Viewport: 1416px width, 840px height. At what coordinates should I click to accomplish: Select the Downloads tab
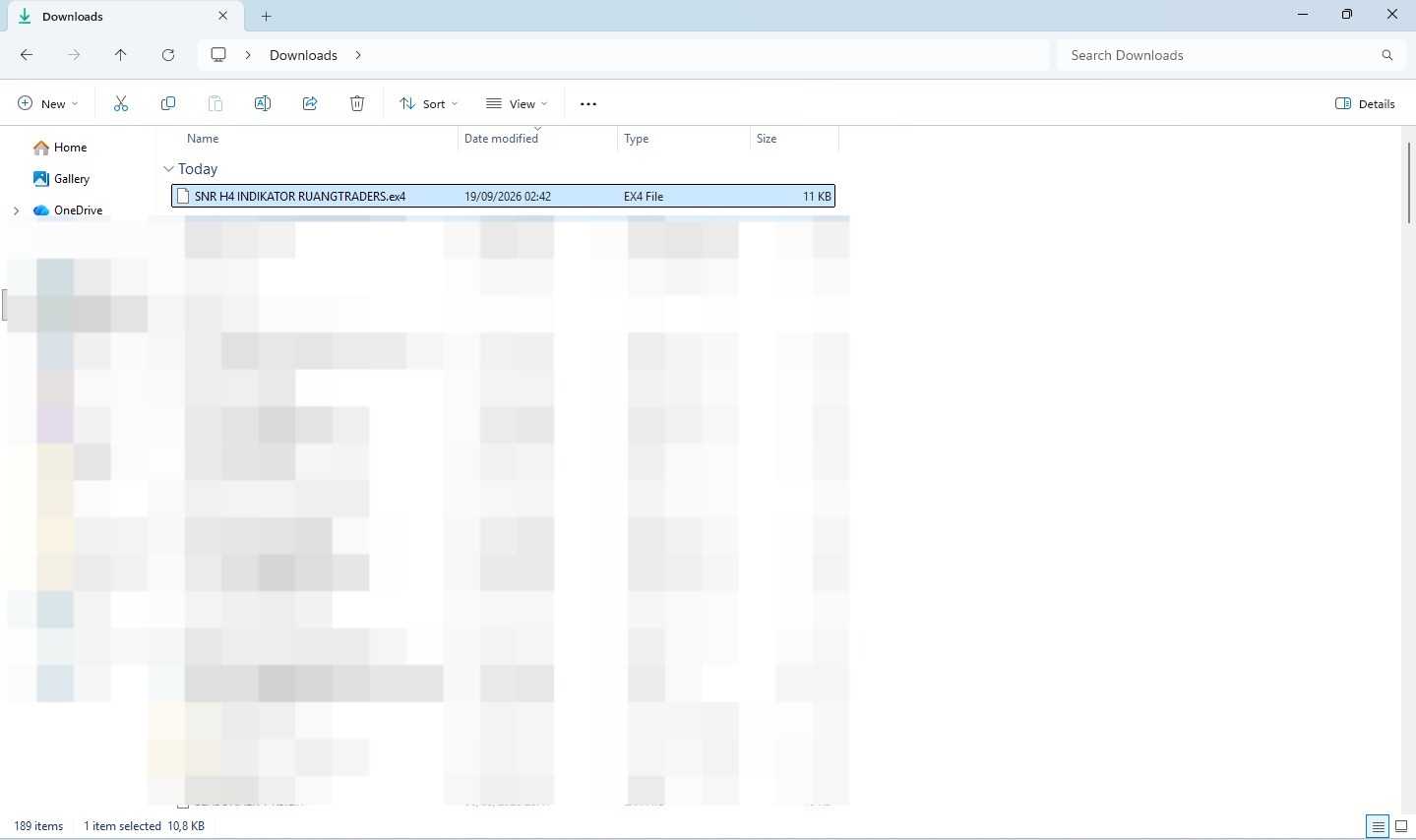pos(124,17)
